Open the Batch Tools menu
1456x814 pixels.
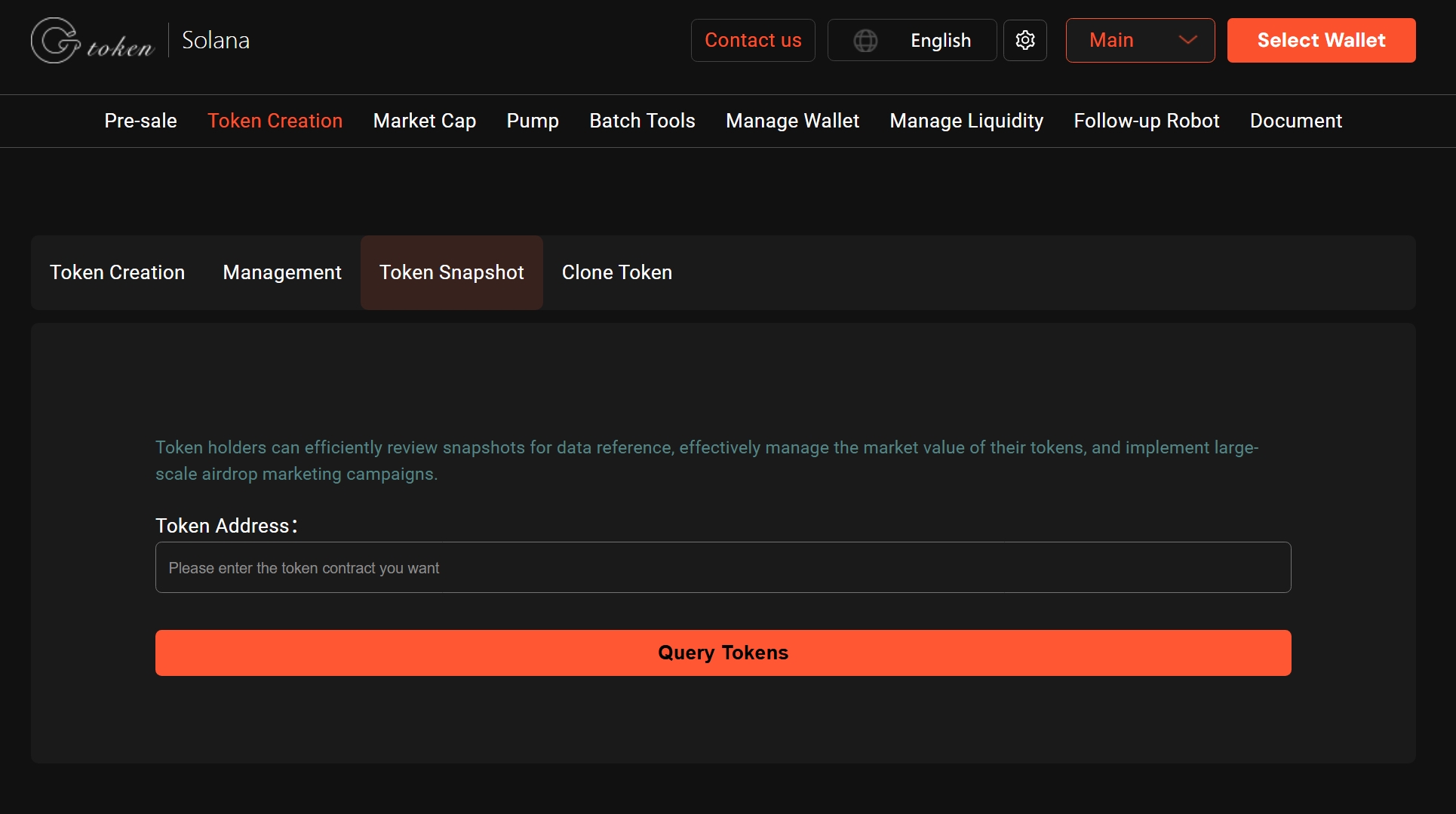pos(641,121)
